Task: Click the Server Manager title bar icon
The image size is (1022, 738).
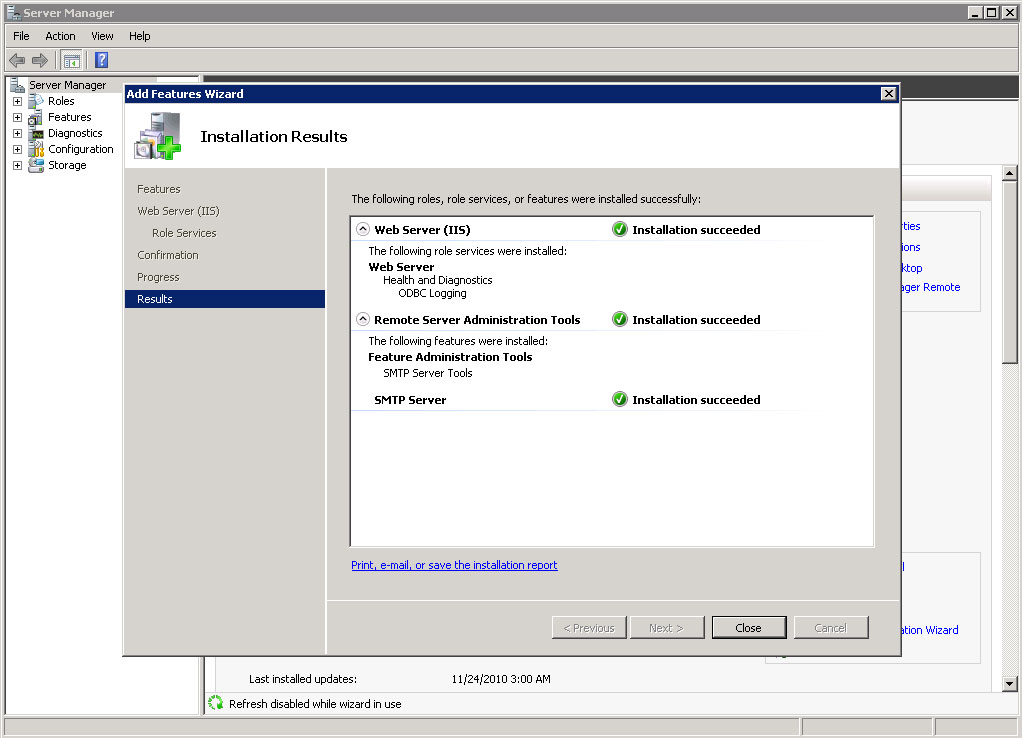Action: [13, 12]
